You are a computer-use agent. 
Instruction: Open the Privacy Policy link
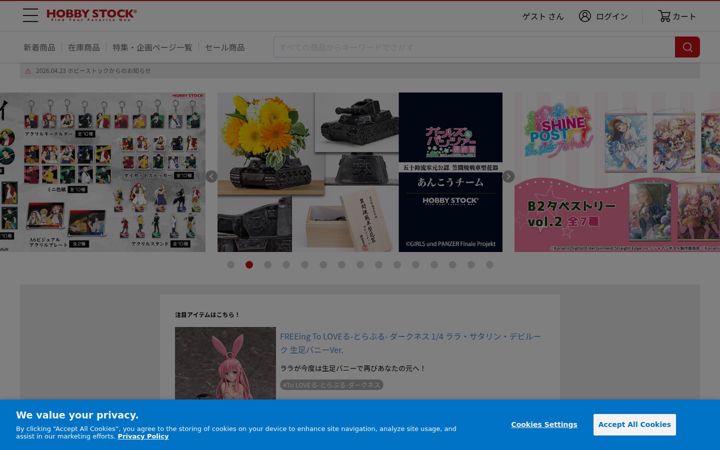[143, 436]
